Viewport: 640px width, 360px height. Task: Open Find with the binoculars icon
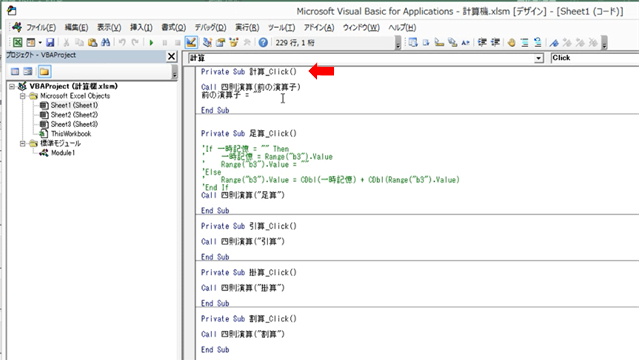point(106,42)
